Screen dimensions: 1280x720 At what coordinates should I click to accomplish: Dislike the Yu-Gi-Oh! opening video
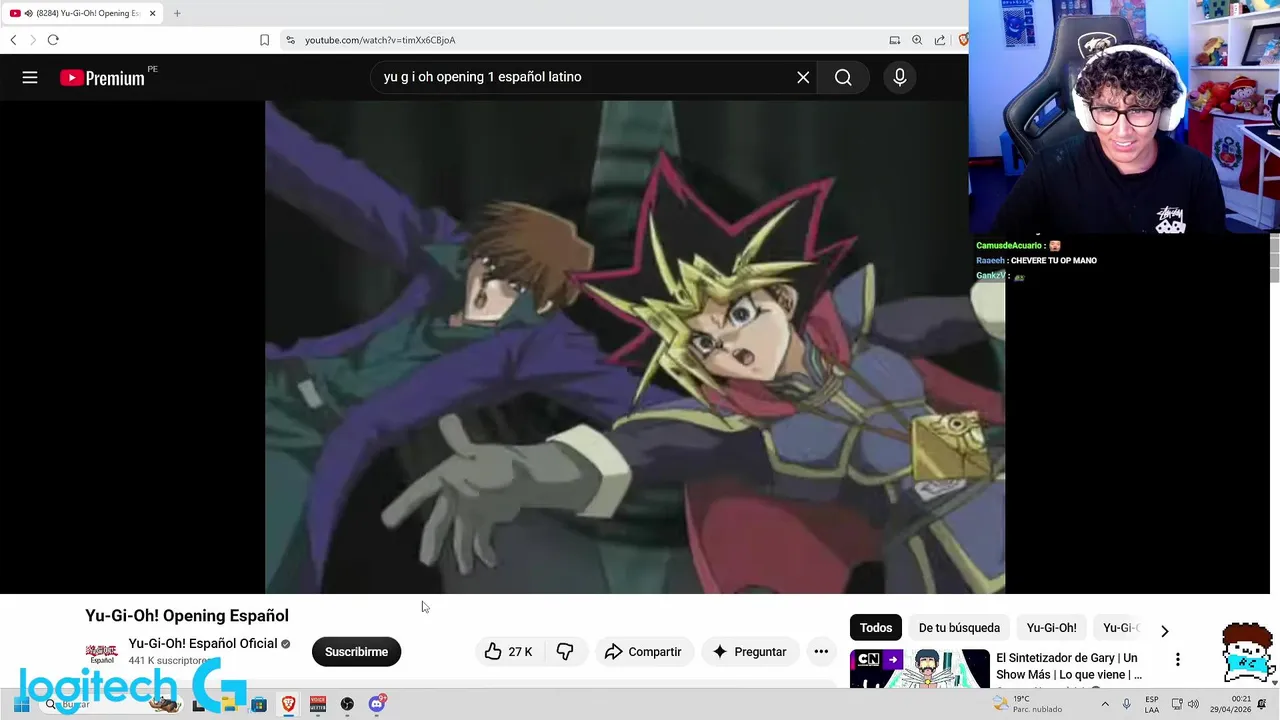565,652
